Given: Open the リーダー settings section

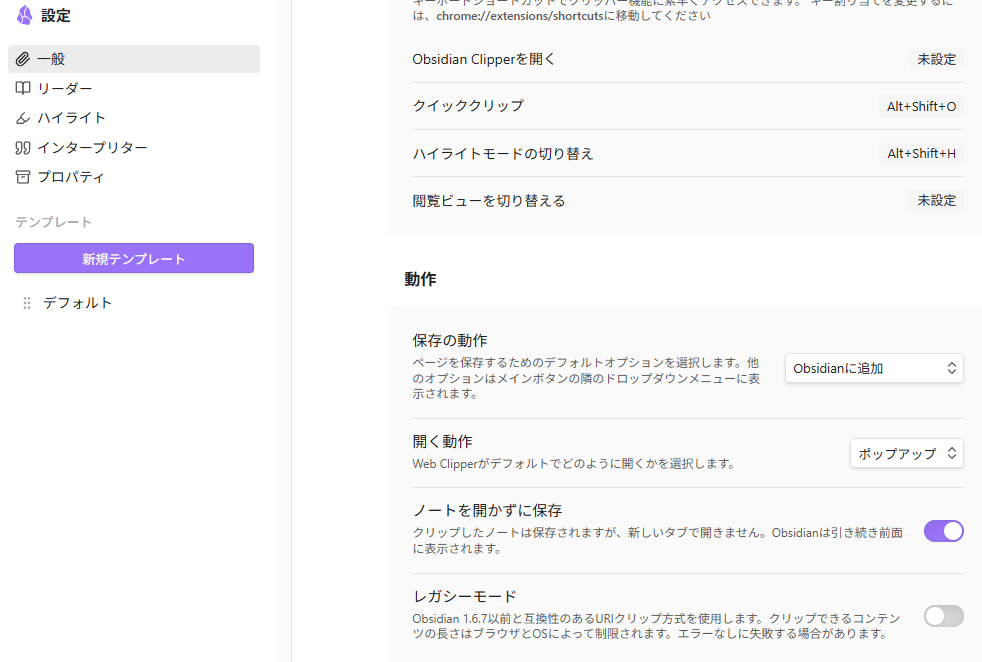Looking at the screenshot, I should [x=134, y=88].
